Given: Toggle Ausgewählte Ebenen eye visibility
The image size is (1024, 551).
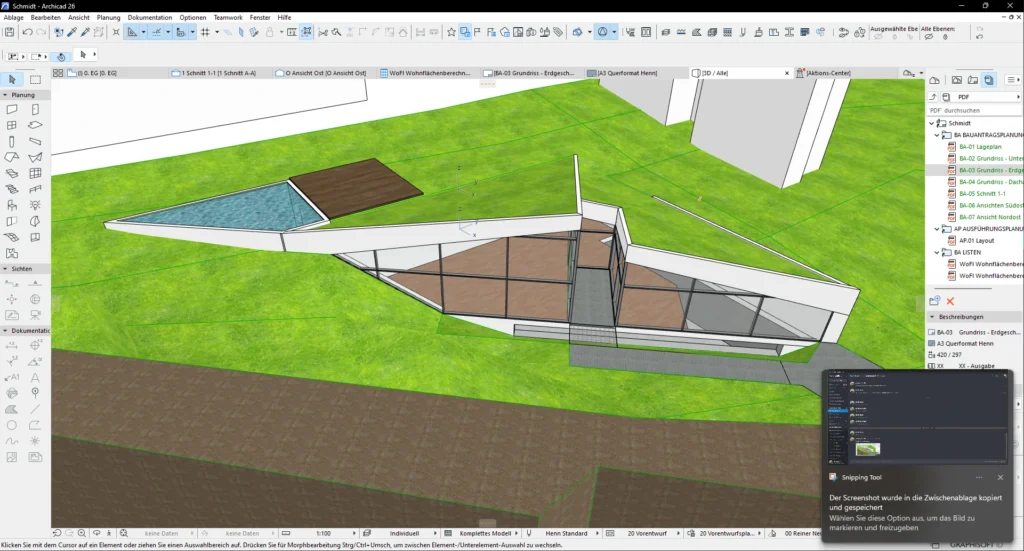Looking at the screenshot, I should tap(878, 37).
